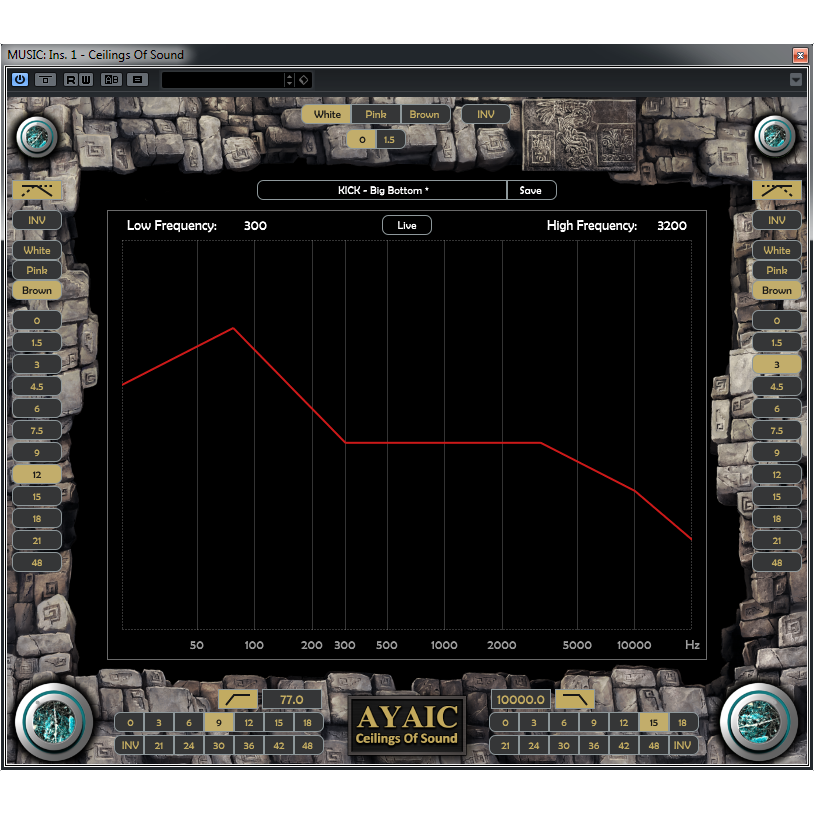This screenshot has width=814, height=814.
Task: Save the KICK Big Bottom preset
Action: (531, 190)
